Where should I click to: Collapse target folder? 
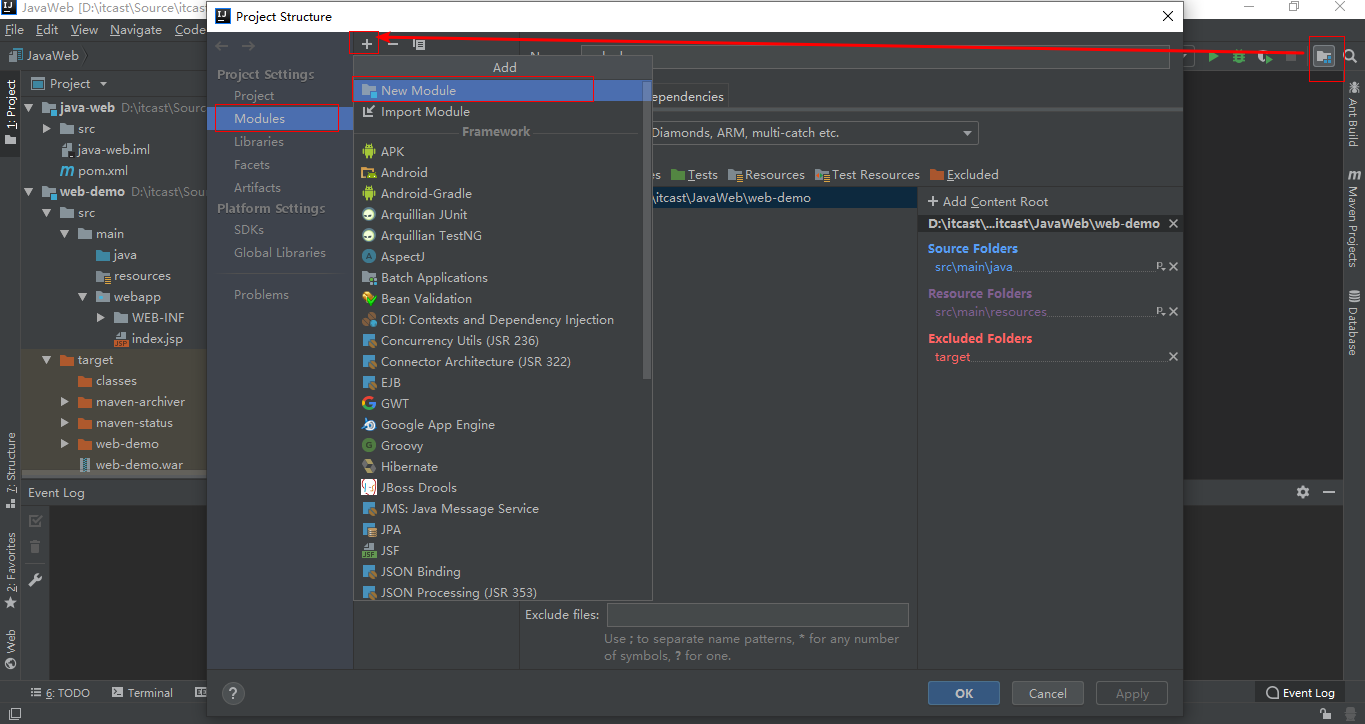coord(47,360)
